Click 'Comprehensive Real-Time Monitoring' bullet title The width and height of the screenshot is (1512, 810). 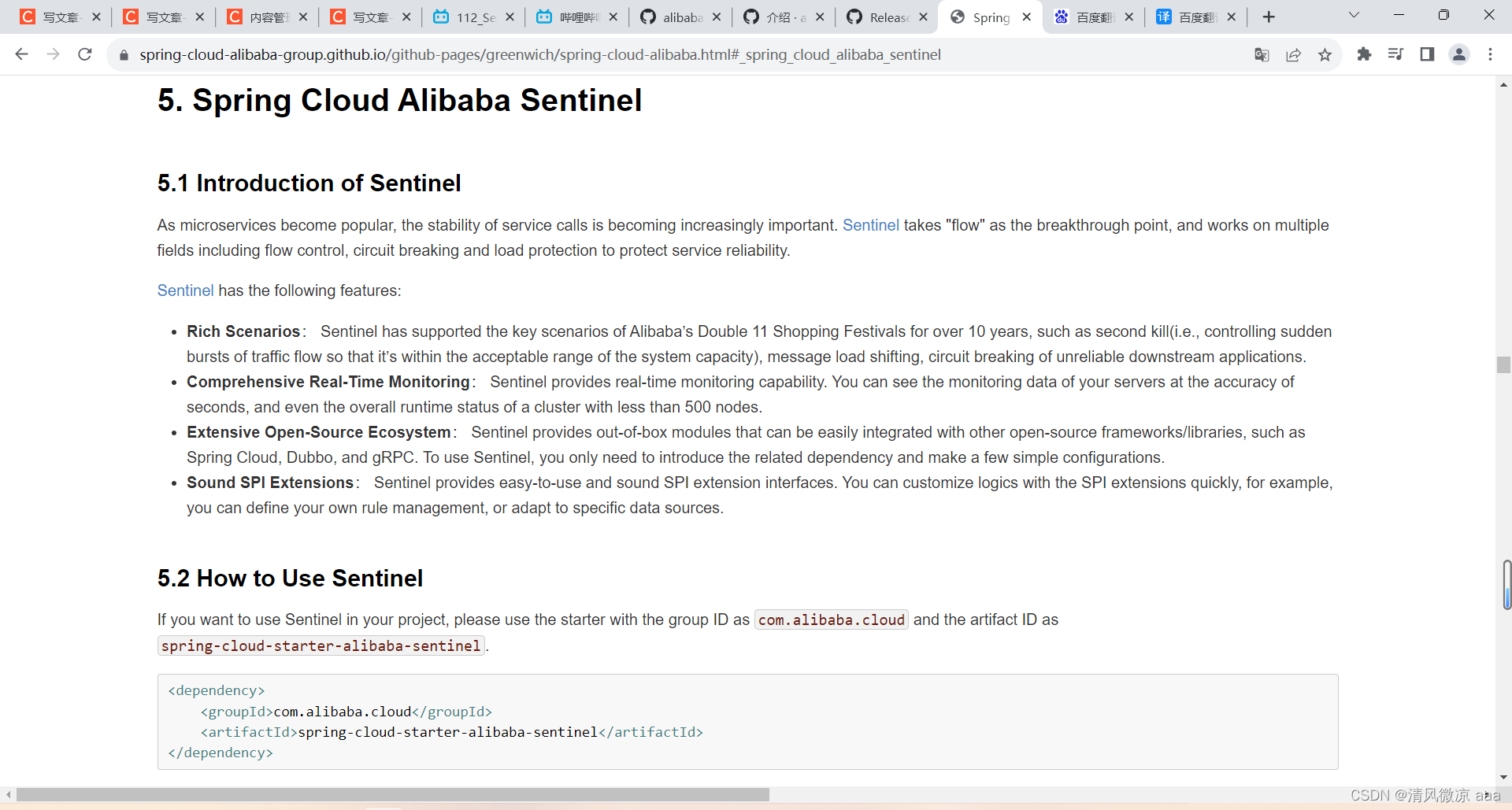pos(328,382)
